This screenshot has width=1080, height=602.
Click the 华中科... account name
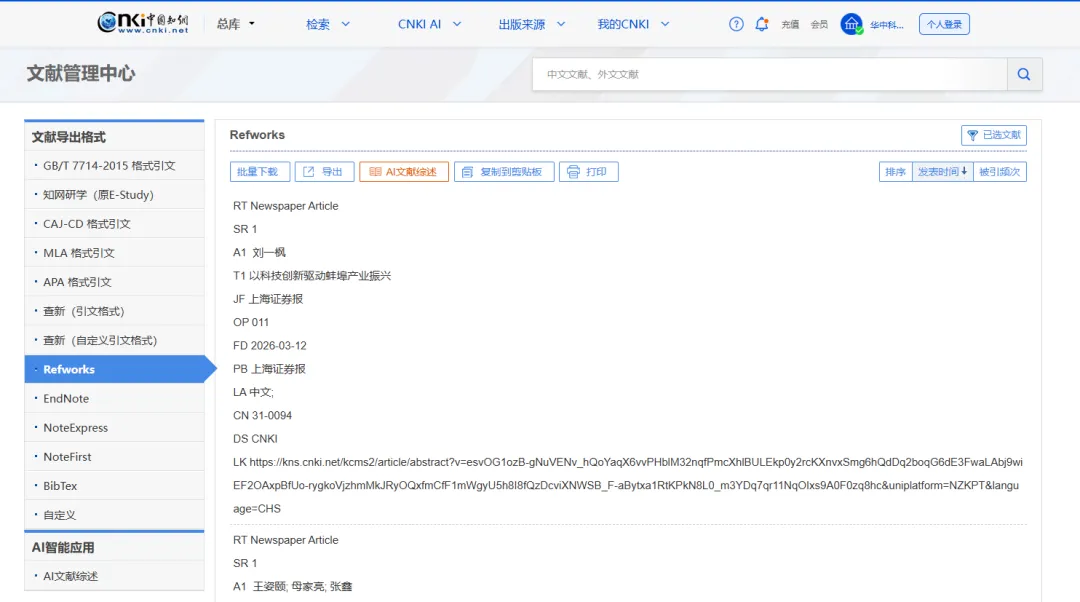(x=886, y=25)
